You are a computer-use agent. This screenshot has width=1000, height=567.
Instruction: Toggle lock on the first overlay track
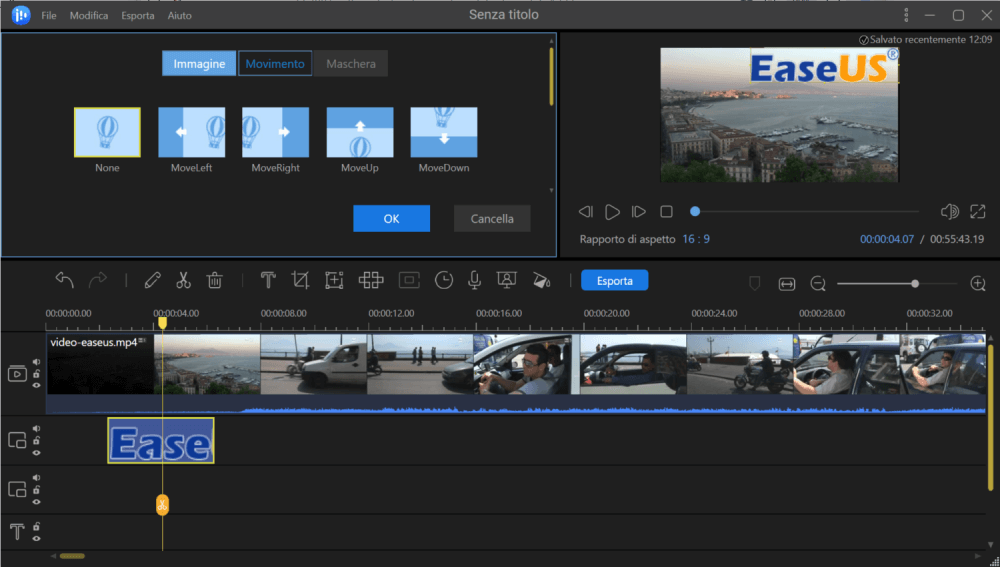pos(37,440)
